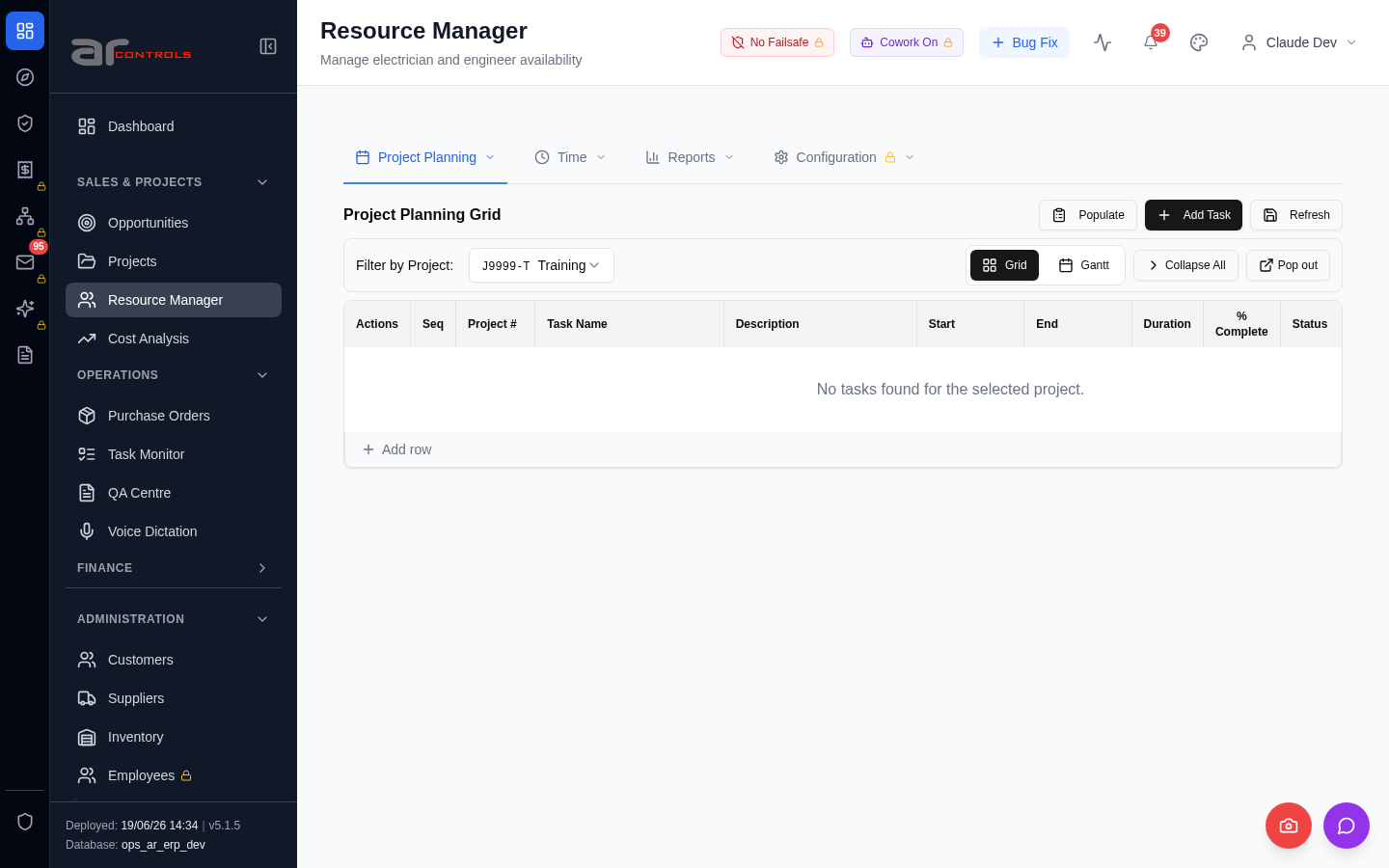Click the % Complete column header
1389x868 pixels.
[1241, 324]
